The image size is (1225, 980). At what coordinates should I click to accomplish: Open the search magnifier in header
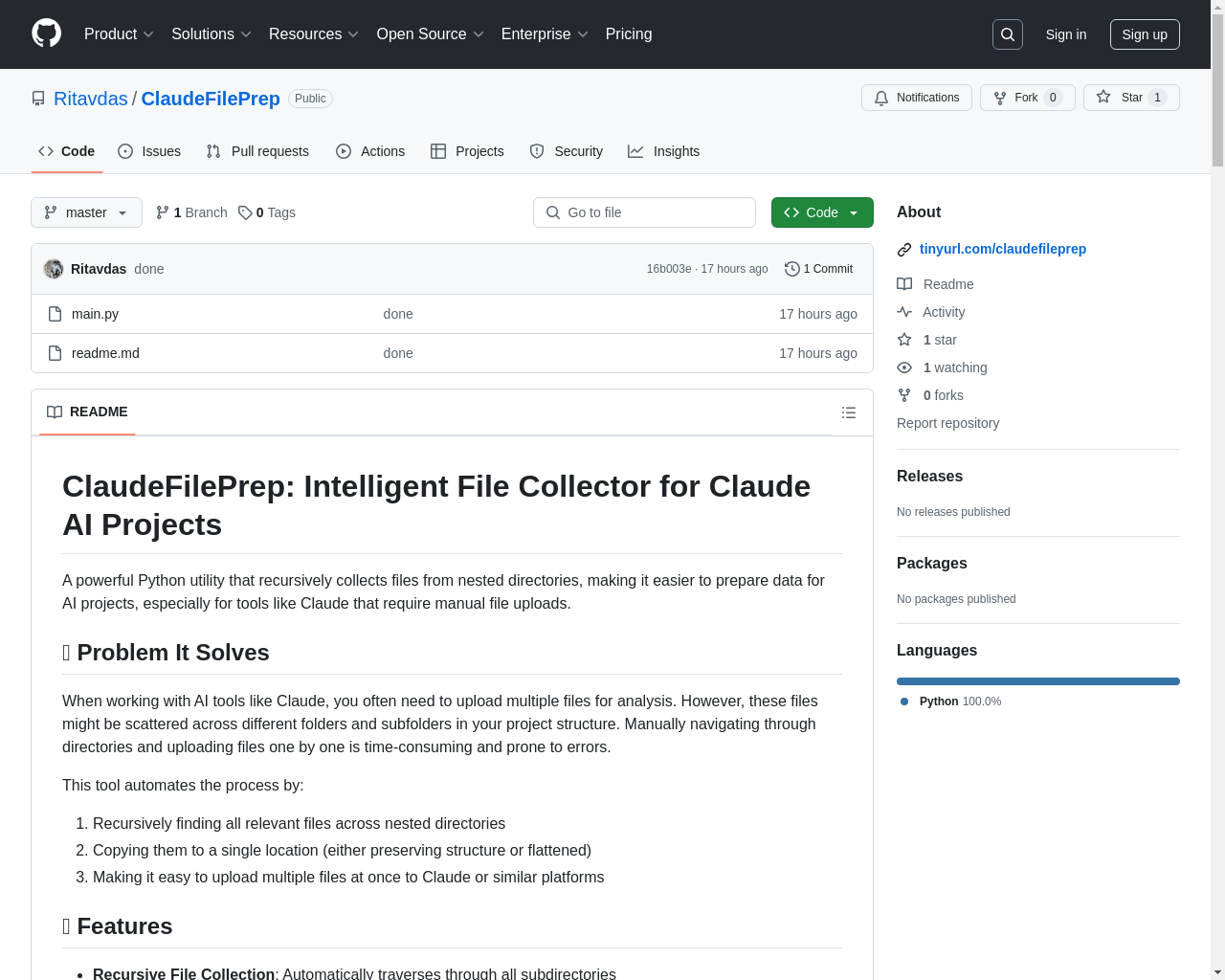click(x=1008, y=34)
